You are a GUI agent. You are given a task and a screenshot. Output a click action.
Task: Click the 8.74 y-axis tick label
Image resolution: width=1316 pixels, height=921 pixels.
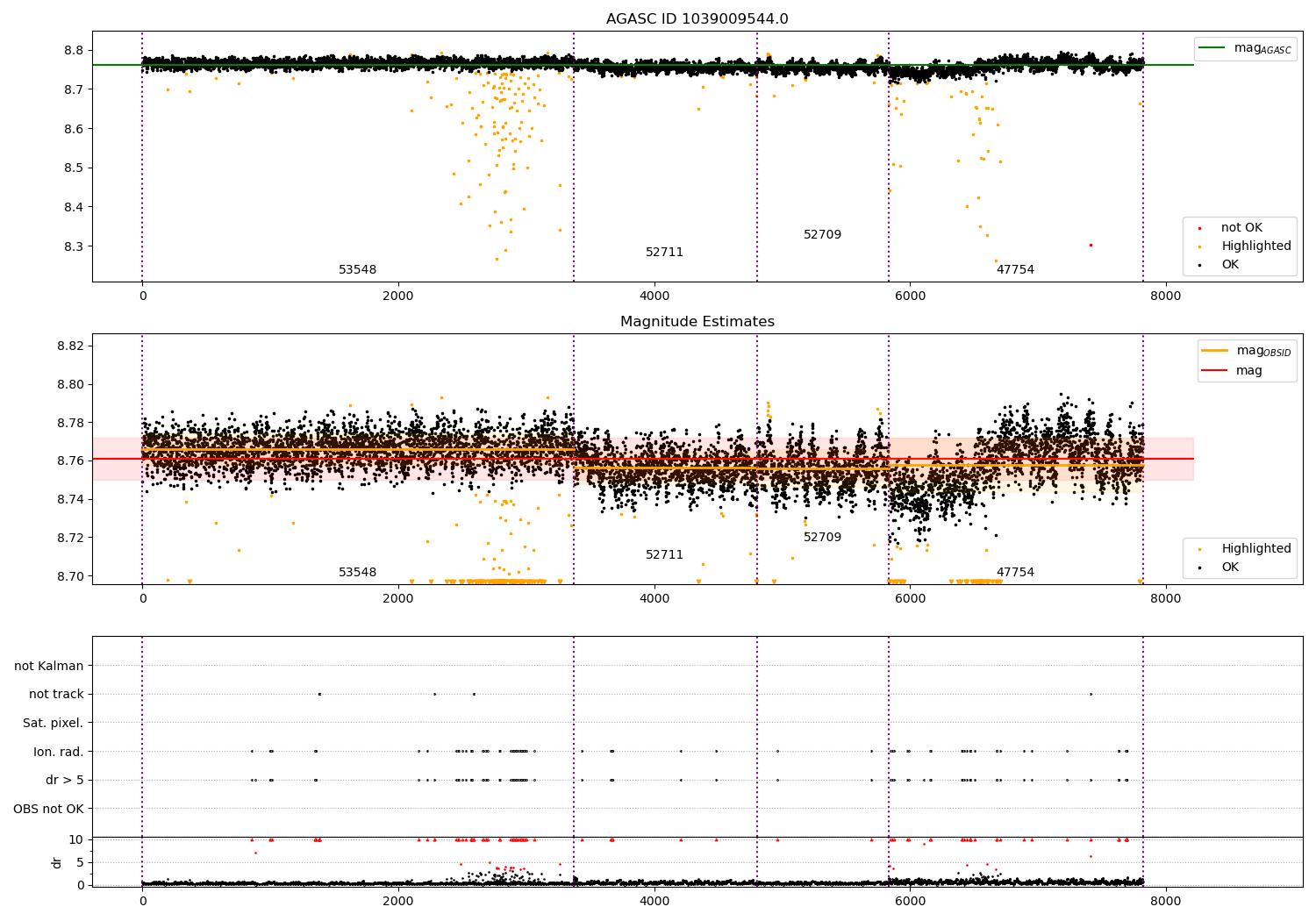coord(69,499)
